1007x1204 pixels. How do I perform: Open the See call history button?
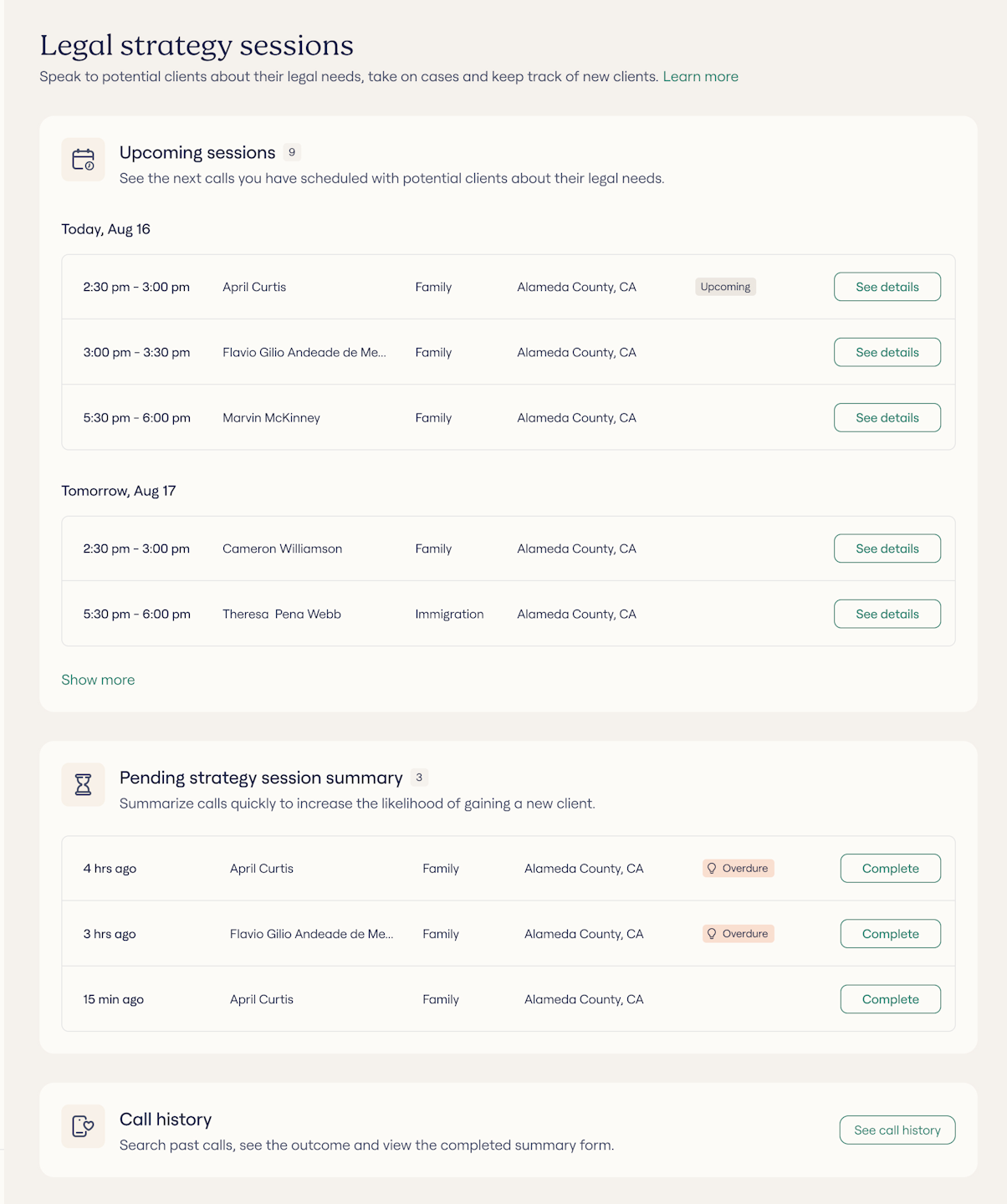897,1130
